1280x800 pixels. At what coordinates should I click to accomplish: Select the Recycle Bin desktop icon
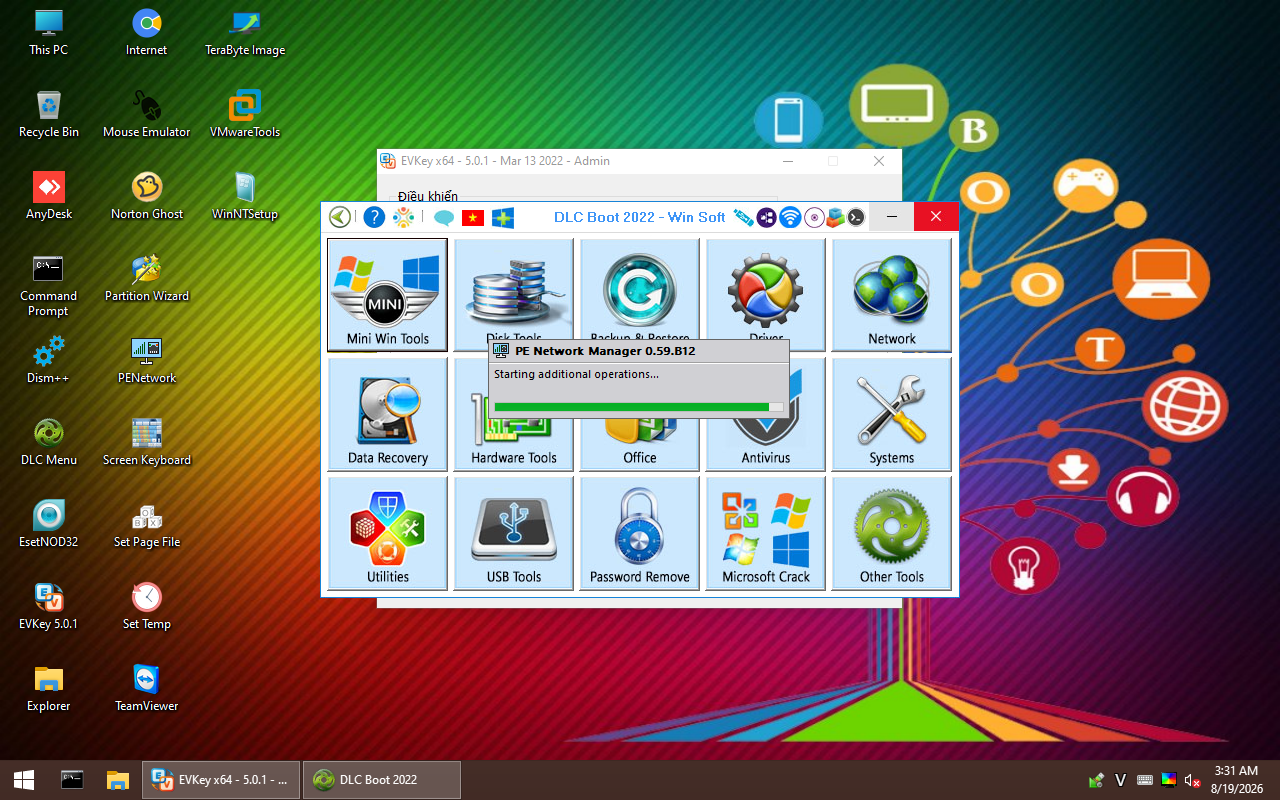(x=48, y=114)
